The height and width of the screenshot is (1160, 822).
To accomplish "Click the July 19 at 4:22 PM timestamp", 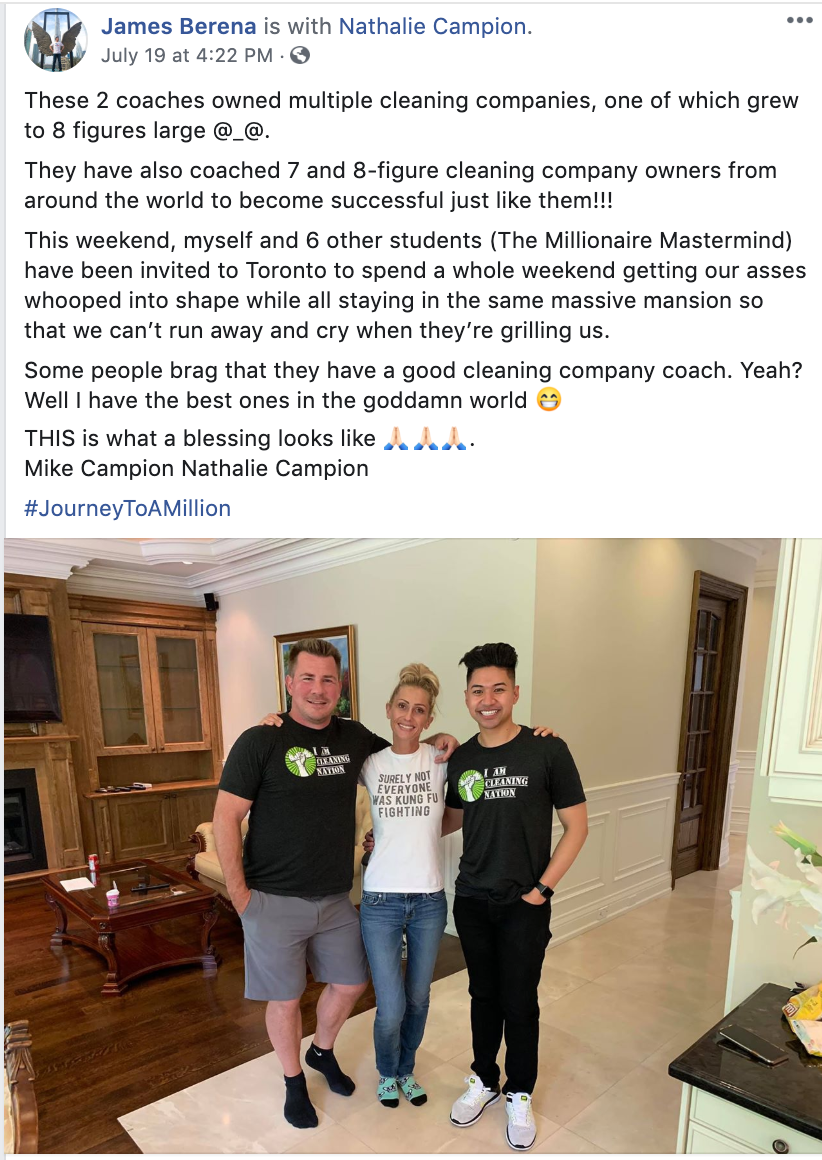I will [x=186, y=55].
